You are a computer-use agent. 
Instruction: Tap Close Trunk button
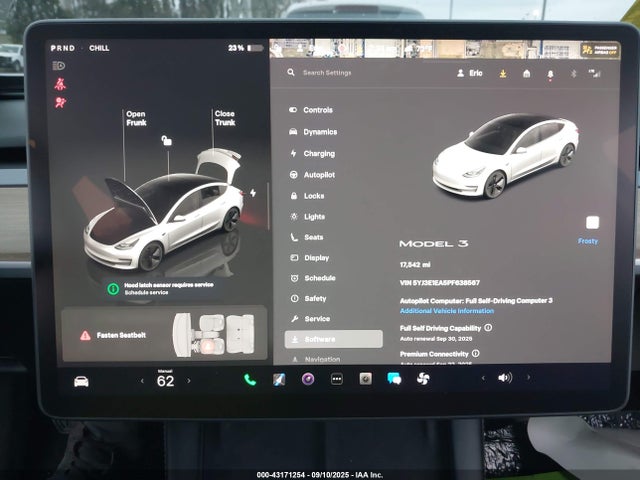click(225, 118)
